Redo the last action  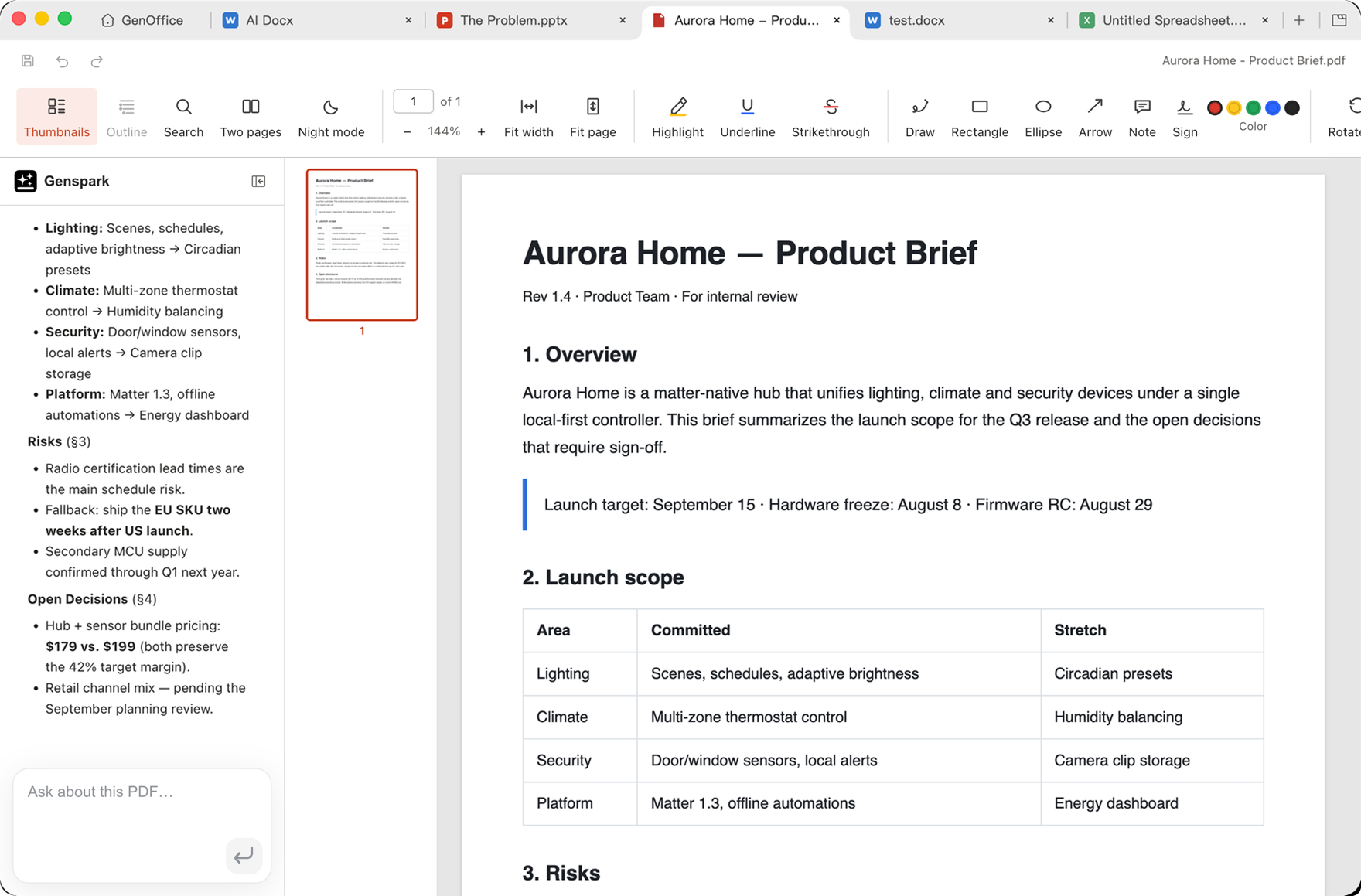(x=97, y=61)
